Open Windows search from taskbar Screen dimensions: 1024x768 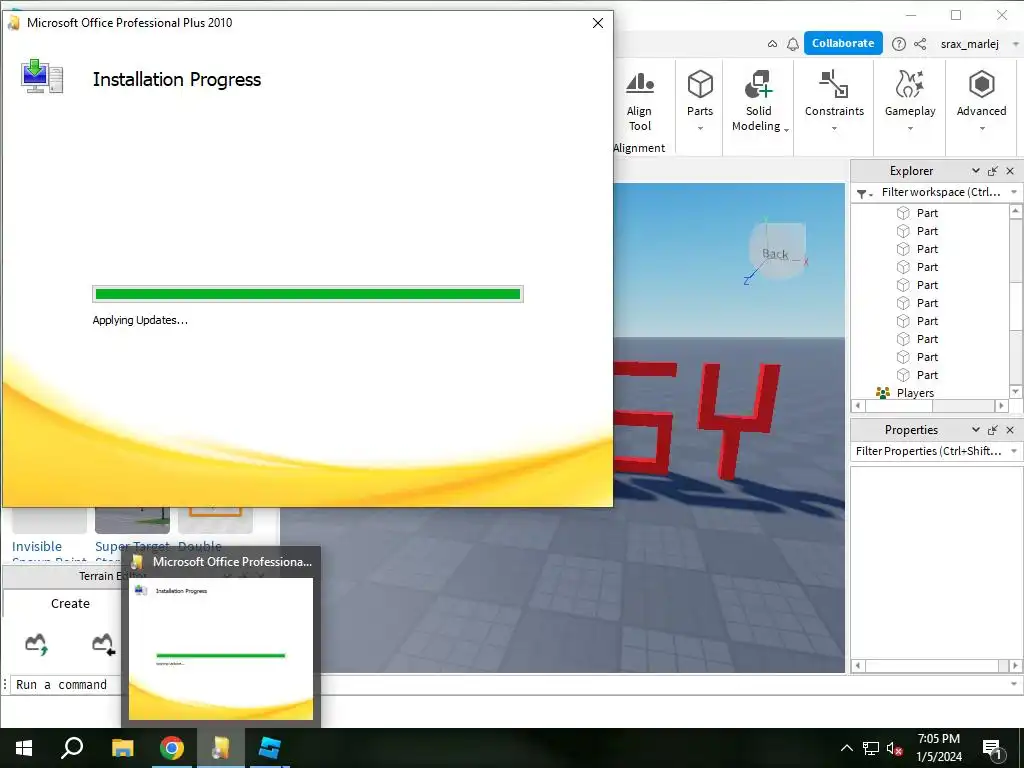pyautogui.click(x=72, y=748)
